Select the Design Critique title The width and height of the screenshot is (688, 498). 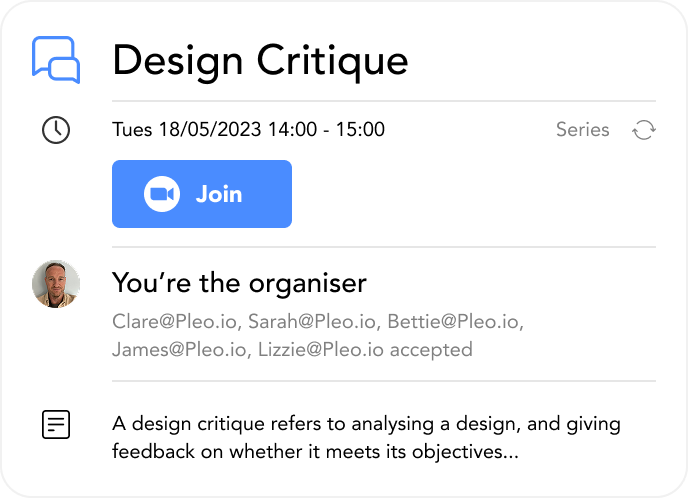click(260, 60)
